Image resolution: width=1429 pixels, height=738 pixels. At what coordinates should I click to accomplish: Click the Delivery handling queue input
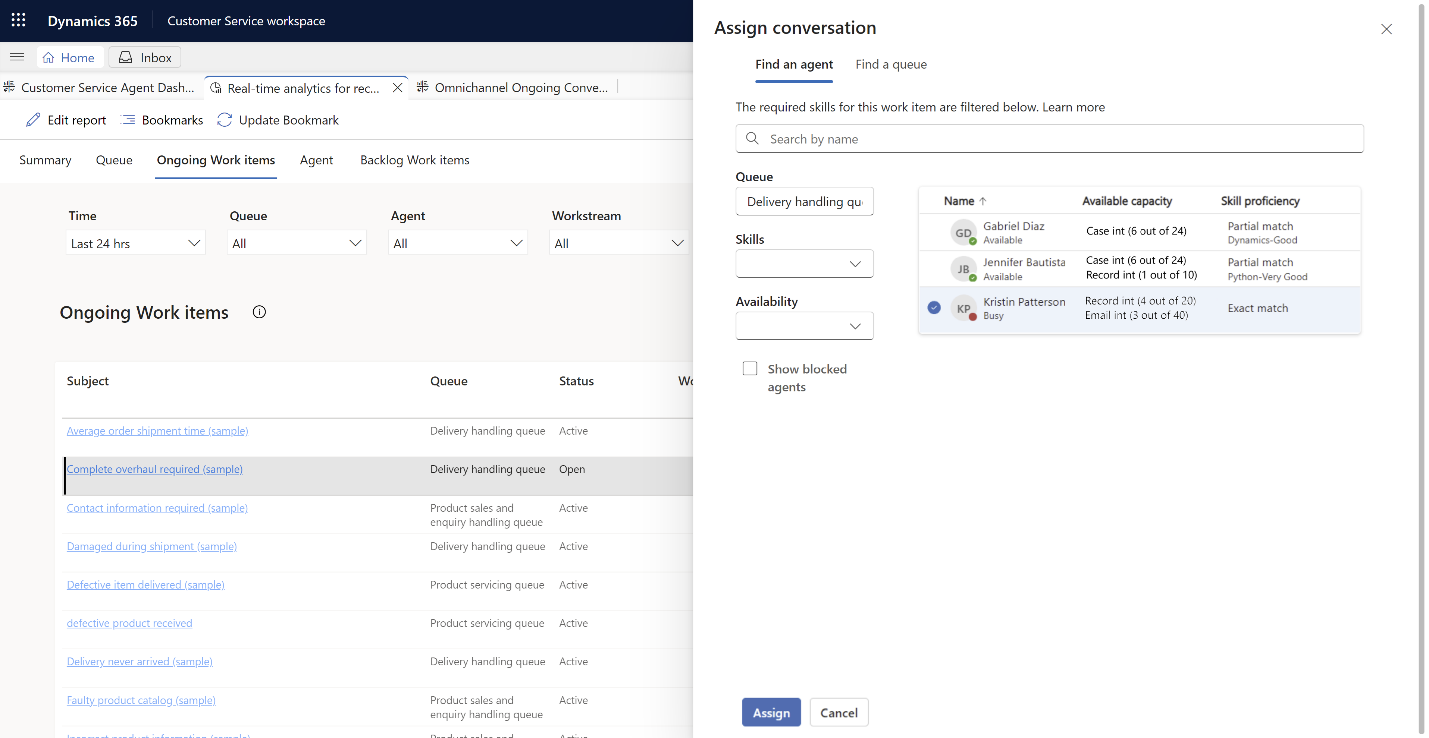[805, 201]
